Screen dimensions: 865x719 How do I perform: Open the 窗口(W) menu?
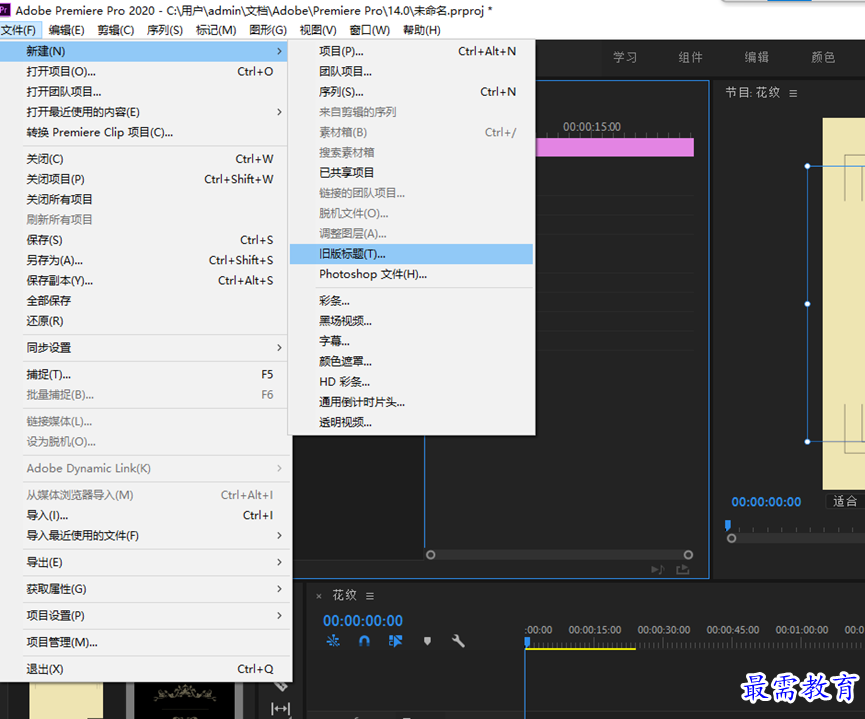[x=369, y=30]
